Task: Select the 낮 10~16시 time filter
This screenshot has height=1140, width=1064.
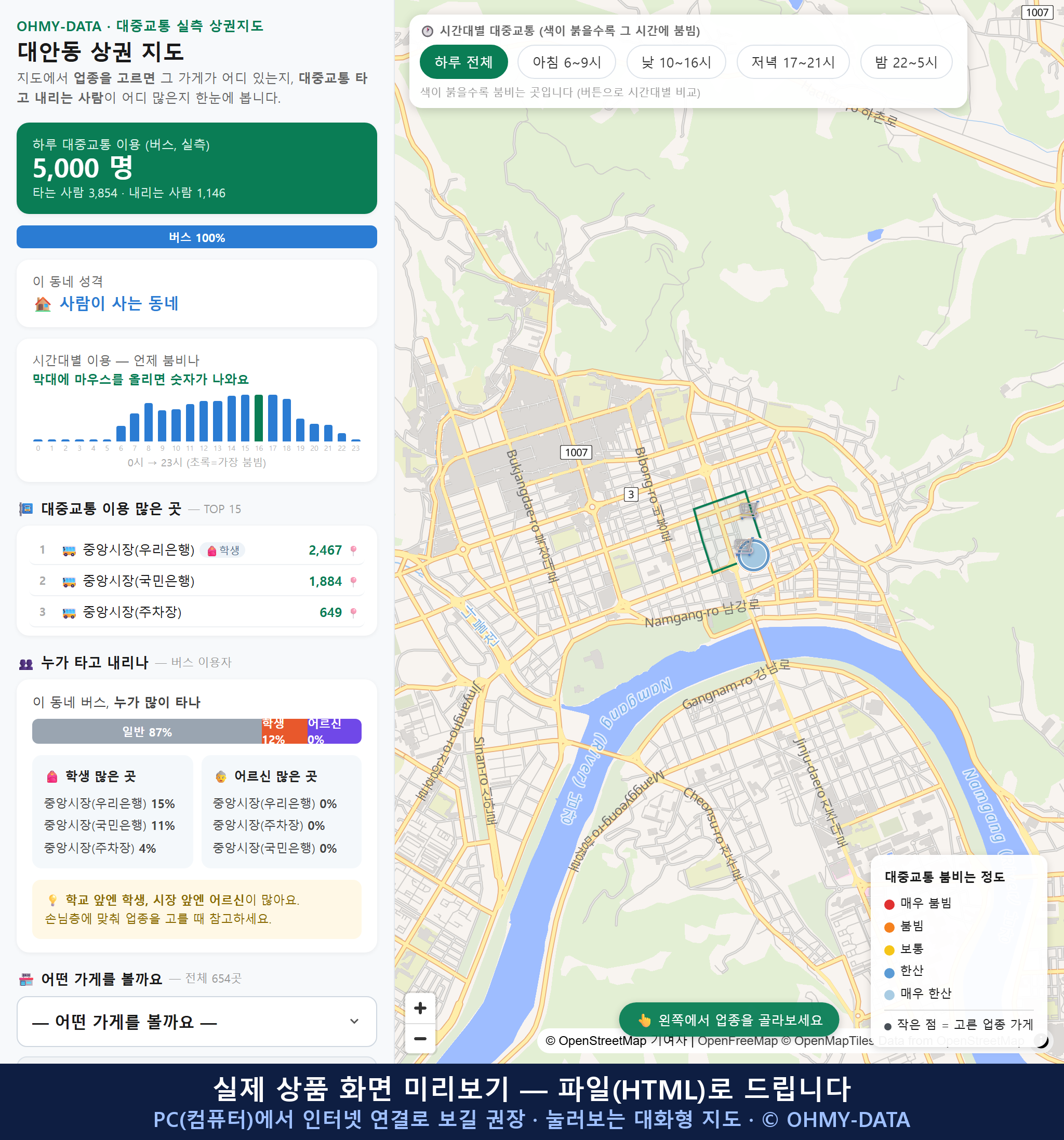Action: tap(676, 62)
